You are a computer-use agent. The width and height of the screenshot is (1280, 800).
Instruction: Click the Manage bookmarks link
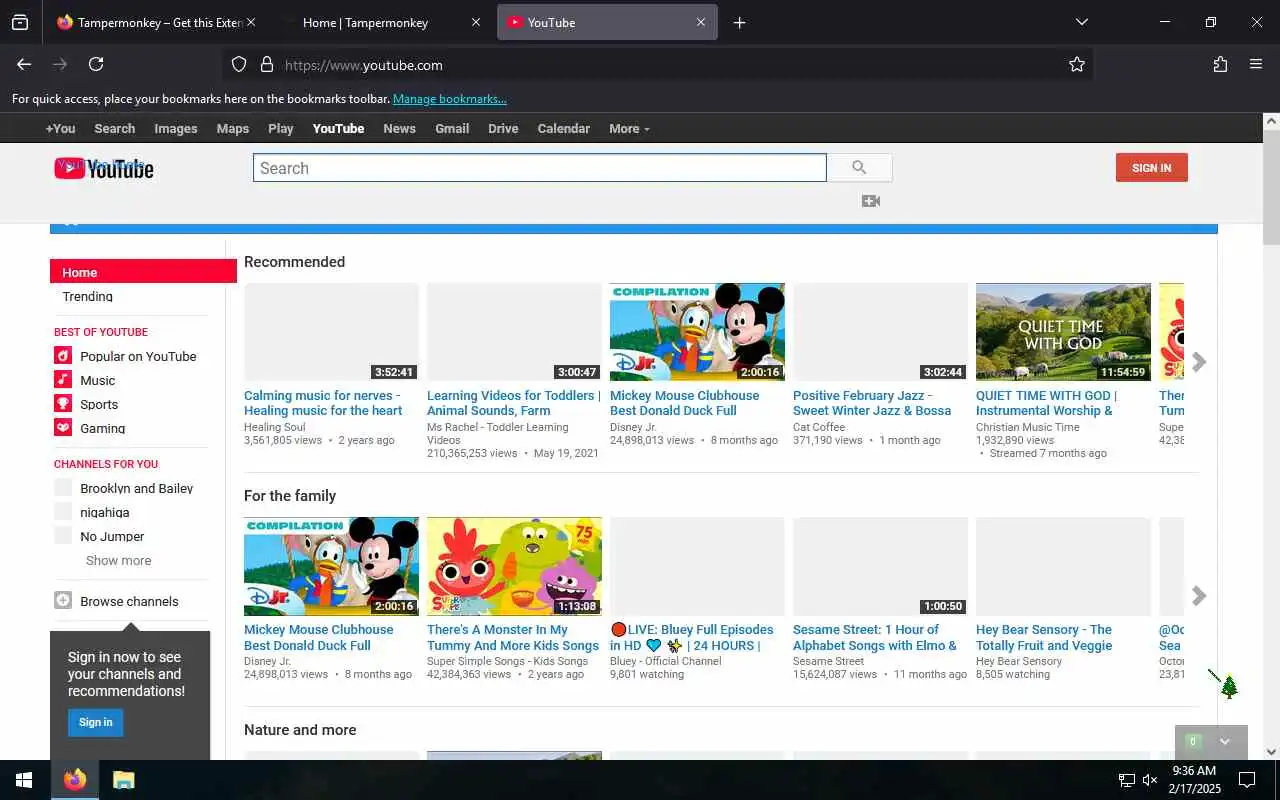click(x=450, y=99)
